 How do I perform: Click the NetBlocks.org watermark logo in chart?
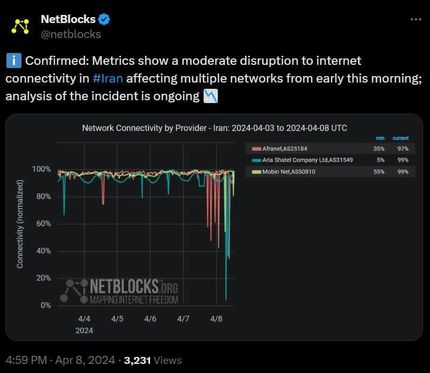click(x=119, y=291)
